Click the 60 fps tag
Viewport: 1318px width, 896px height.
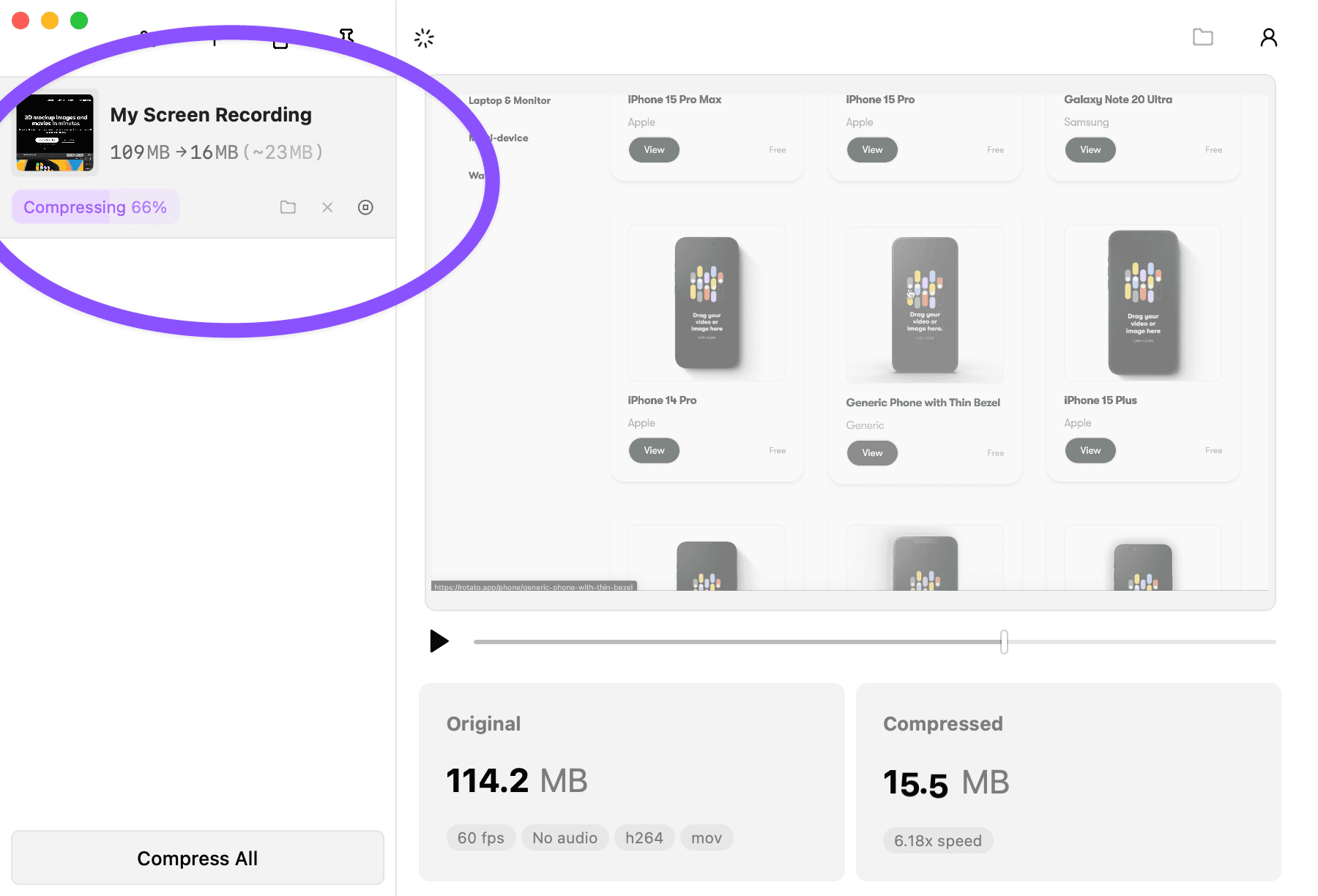pos(480,837)
